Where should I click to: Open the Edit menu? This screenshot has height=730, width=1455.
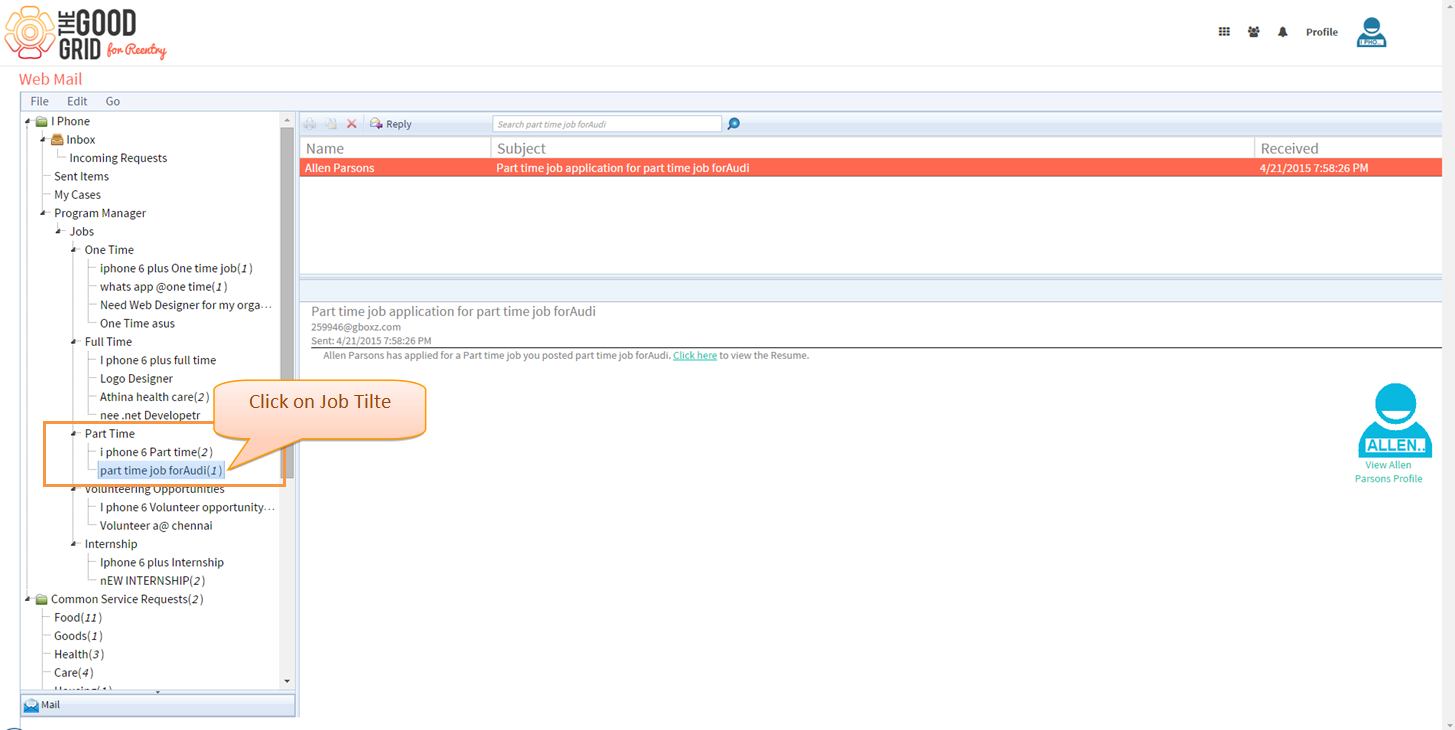point(77,101)
